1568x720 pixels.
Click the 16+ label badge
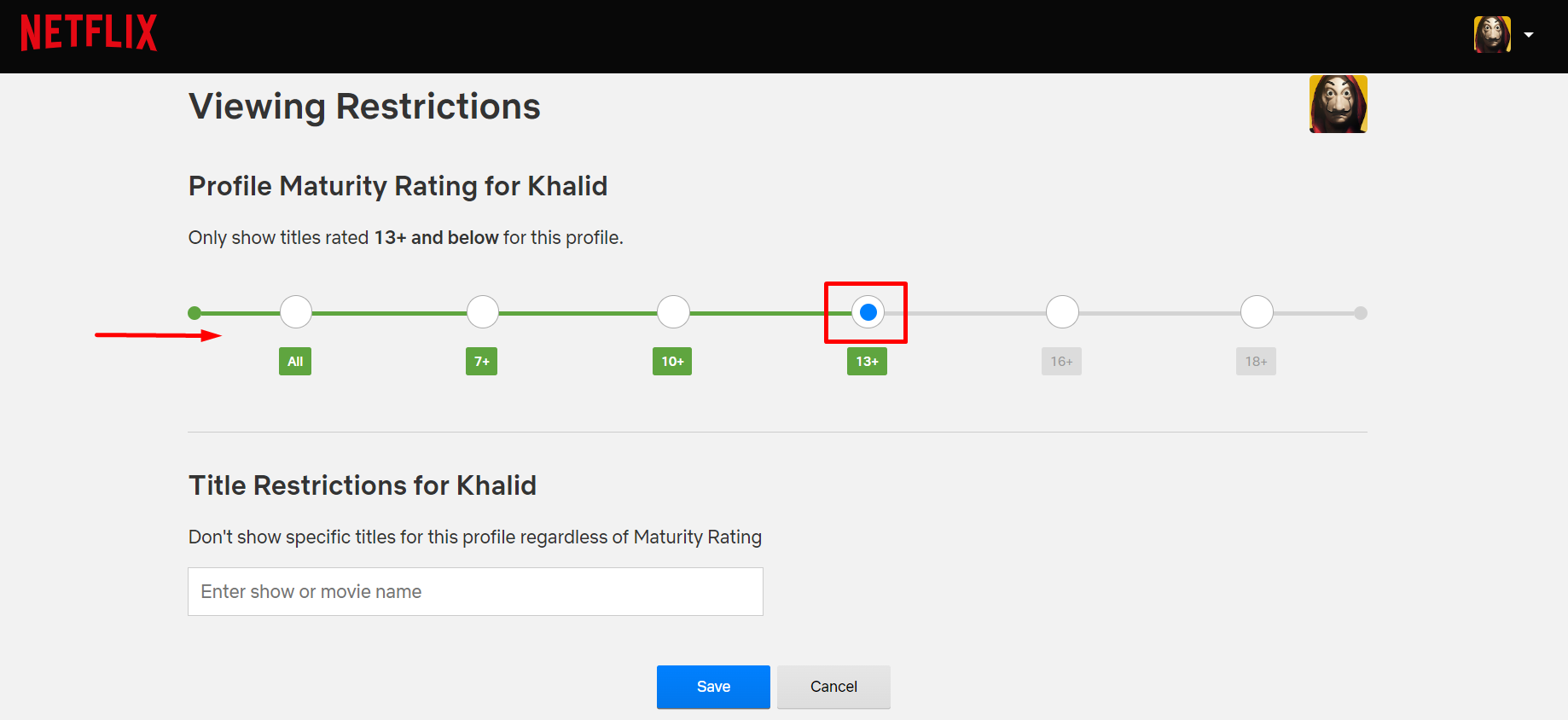pos(1061,361)
